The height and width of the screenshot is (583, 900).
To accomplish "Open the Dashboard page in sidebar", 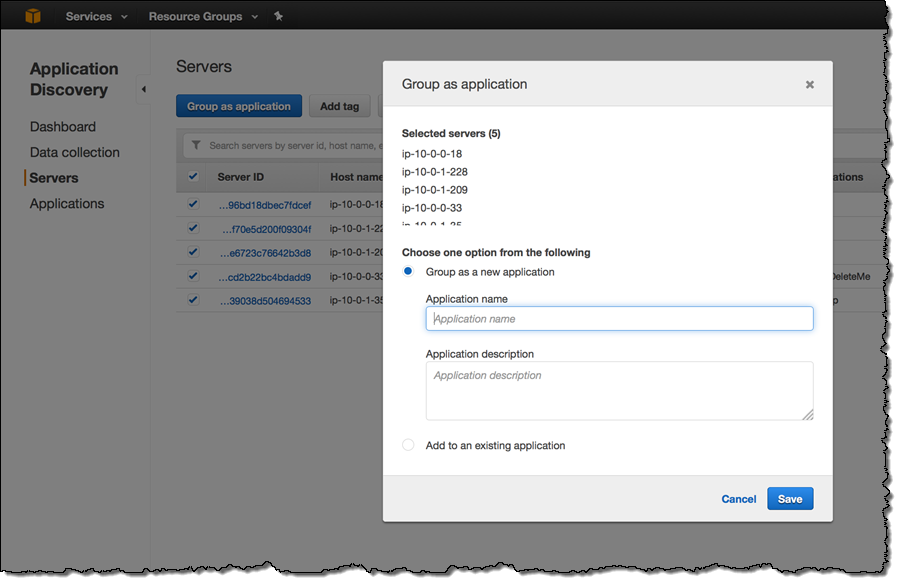I will (63, 127).
